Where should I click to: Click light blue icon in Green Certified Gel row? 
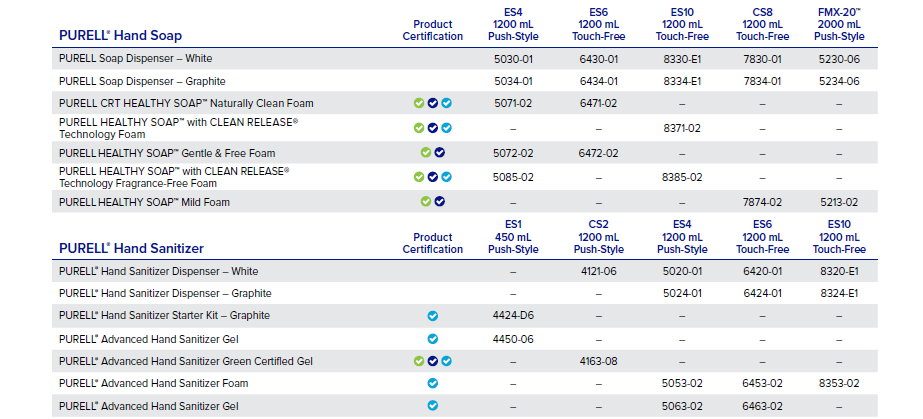pyautogui.click(x=447, y=360)
